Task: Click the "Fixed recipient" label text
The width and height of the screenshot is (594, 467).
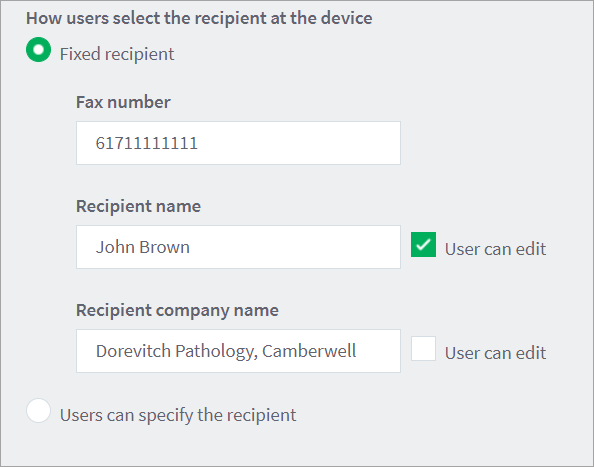Action: pos(117,54)
